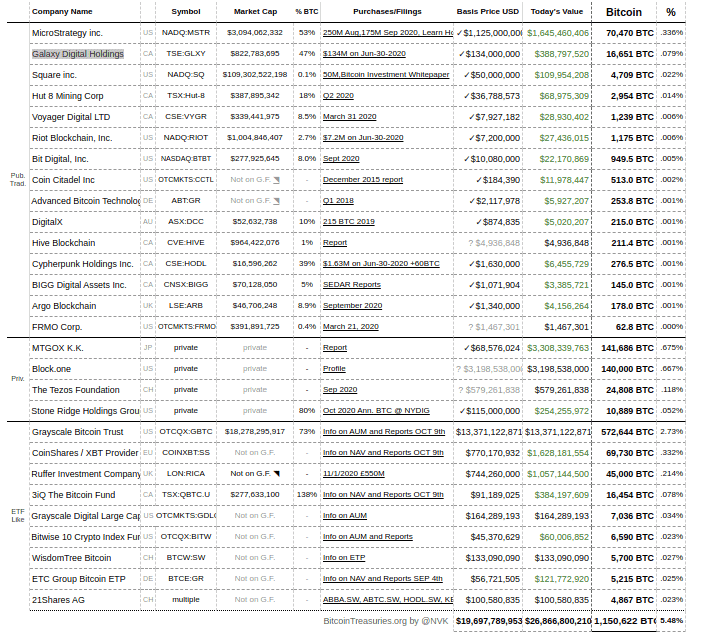Viewport: 708px width, 641px height.
Task: Open Square's '50M,Bitcoin Investment Whitepaper' link
Action: [386, 74]
